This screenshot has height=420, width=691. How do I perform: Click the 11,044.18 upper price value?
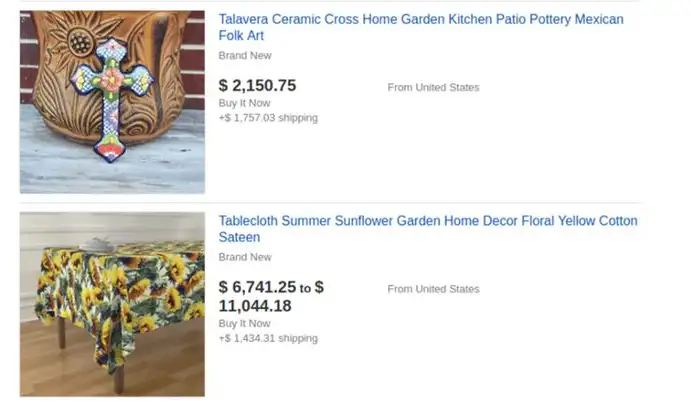255,306
